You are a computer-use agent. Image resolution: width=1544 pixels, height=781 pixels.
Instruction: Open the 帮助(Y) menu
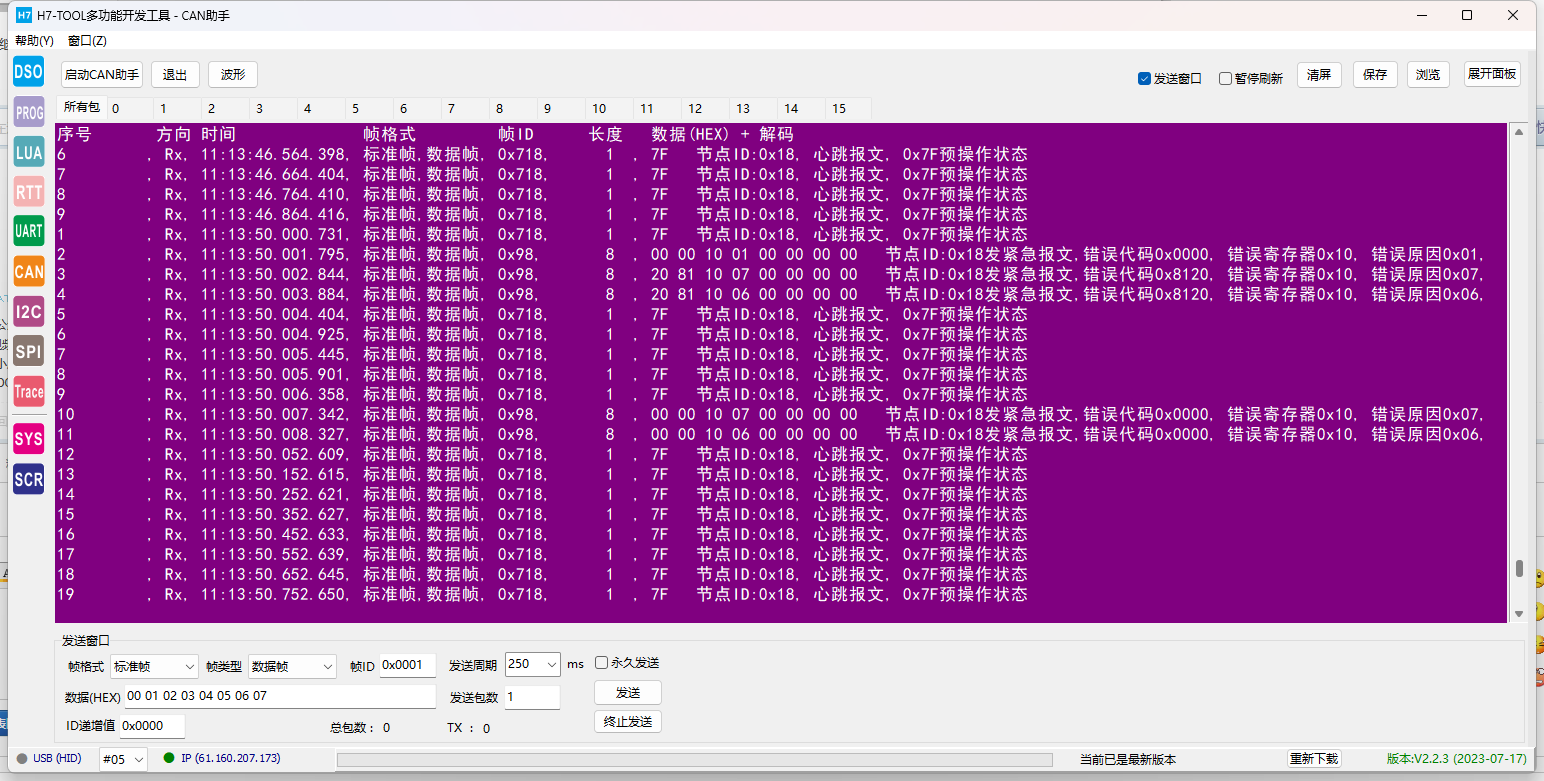pyautogui.click(x=35, y=41)
